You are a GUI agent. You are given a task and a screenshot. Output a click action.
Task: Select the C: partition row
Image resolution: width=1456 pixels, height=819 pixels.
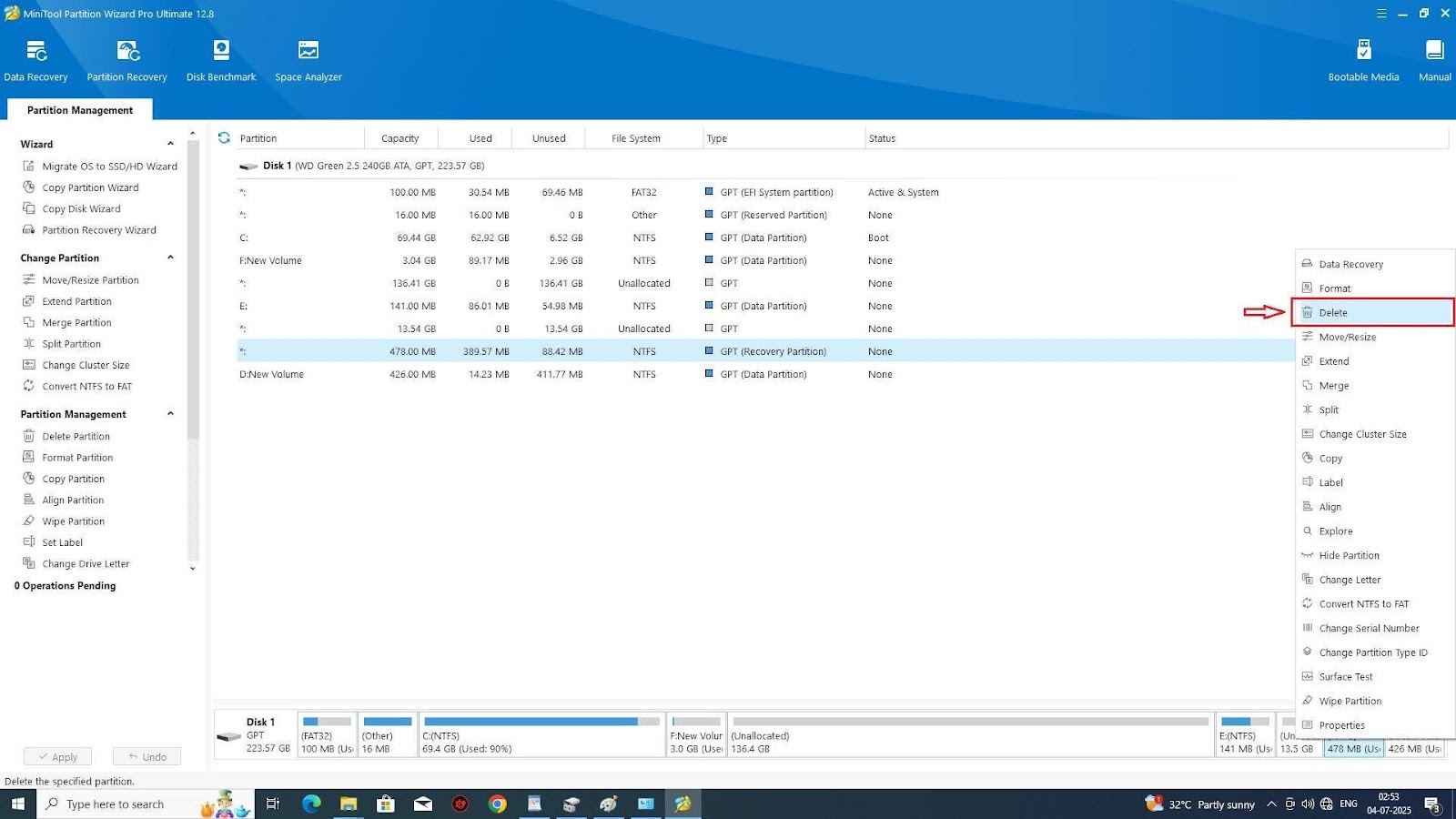click(x=764, y=238)
